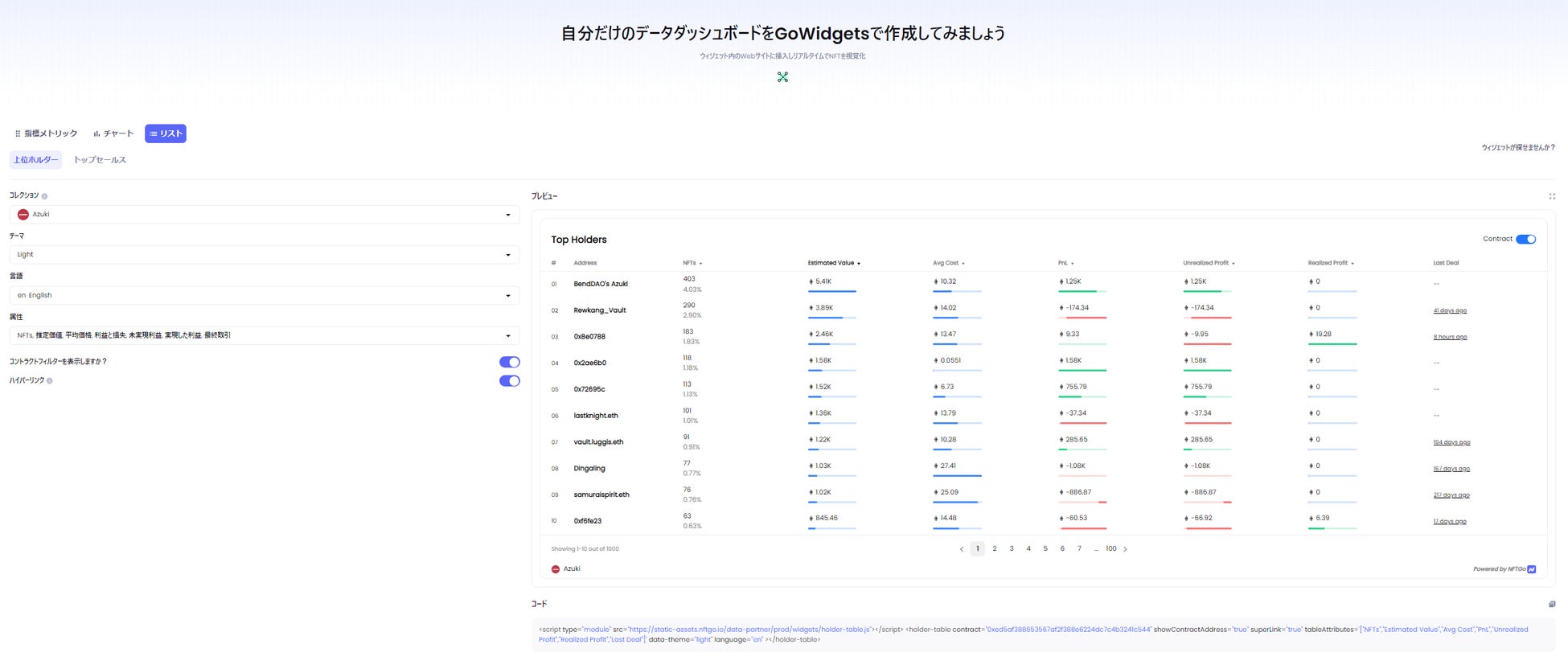1568x665 pixels.
Task: Click holder address vault.luggis.eth
Action: pos(598,442)
